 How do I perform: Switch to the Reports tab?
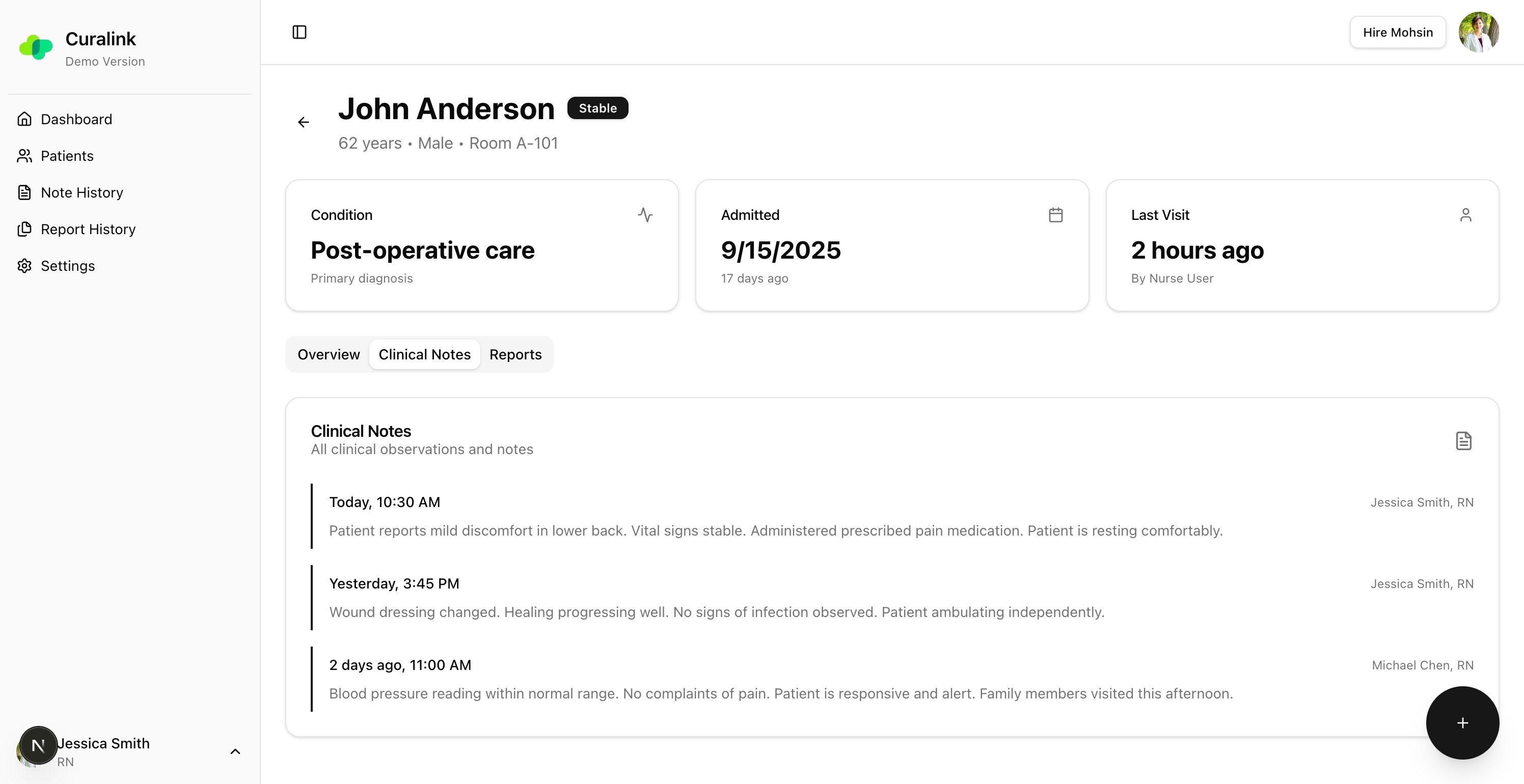coord(514,354)
